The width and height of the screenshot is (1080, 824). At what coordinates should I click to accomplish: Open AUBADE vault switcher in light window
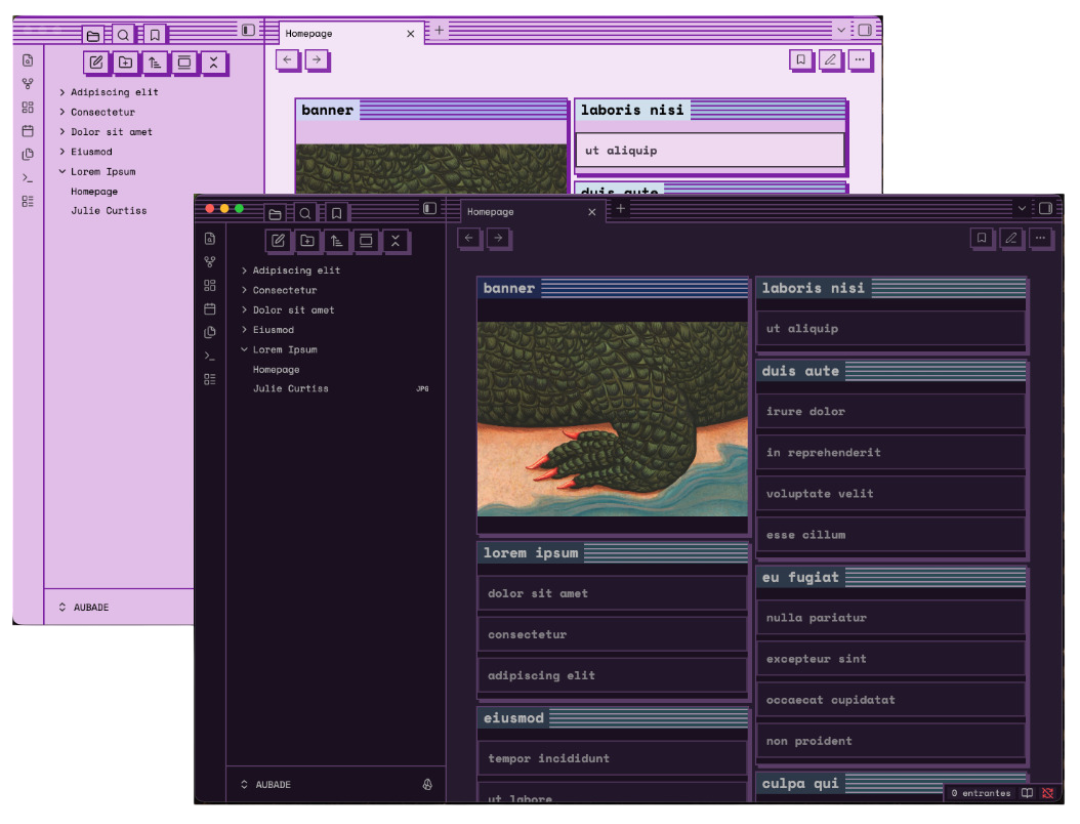coord(84,607)
